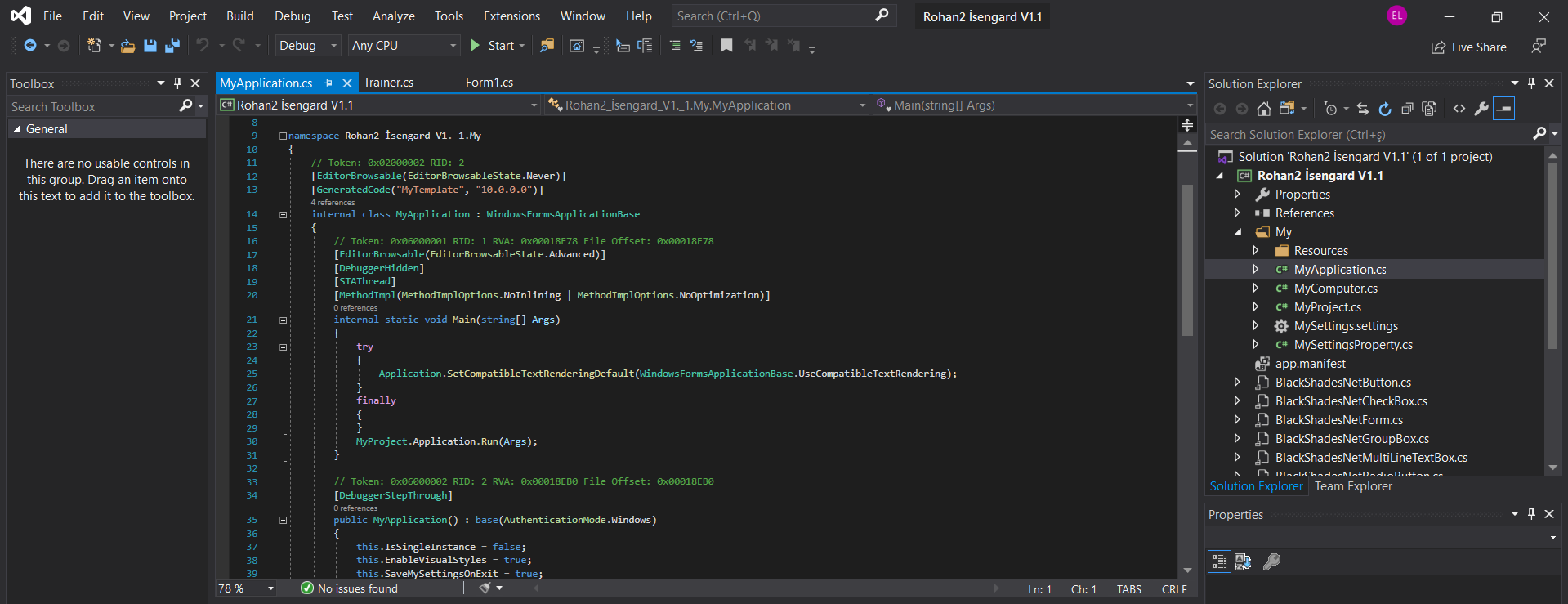Expand the BlackShadesNetButton.cs node

coord(1237,383)
